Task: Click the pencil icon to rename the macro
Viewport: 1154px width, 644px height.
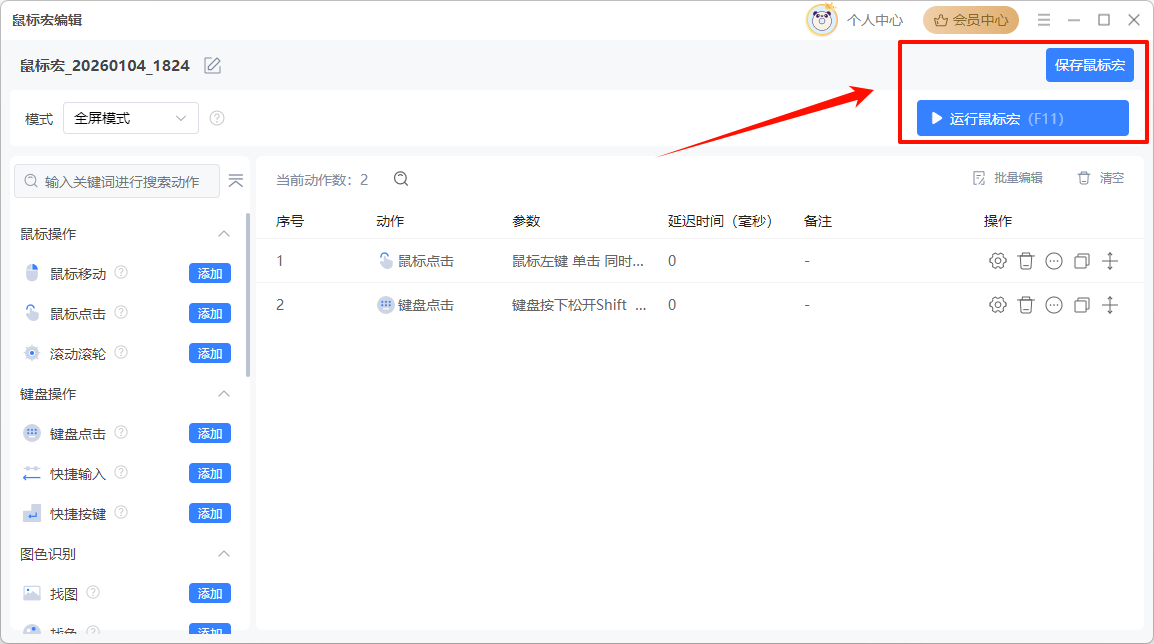Action: point(212,66)
